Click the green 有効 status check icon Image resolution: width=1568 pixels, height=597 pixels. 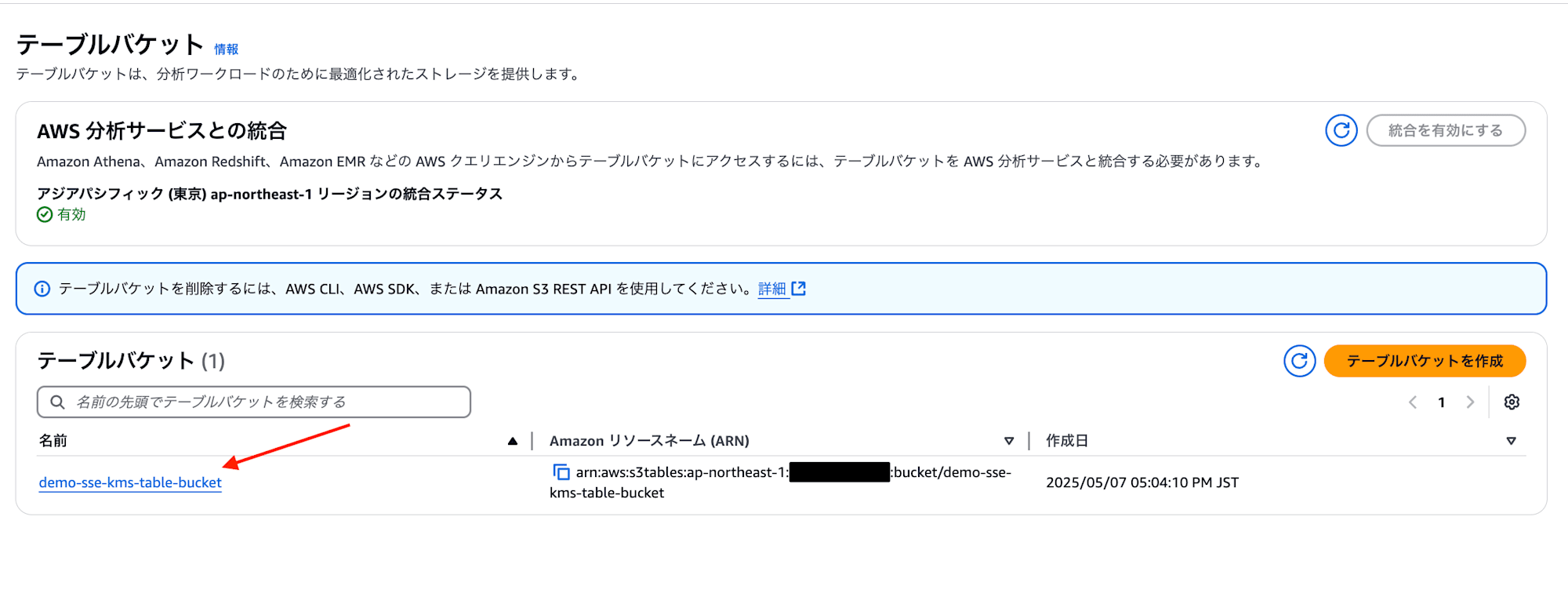coord(45,215)
